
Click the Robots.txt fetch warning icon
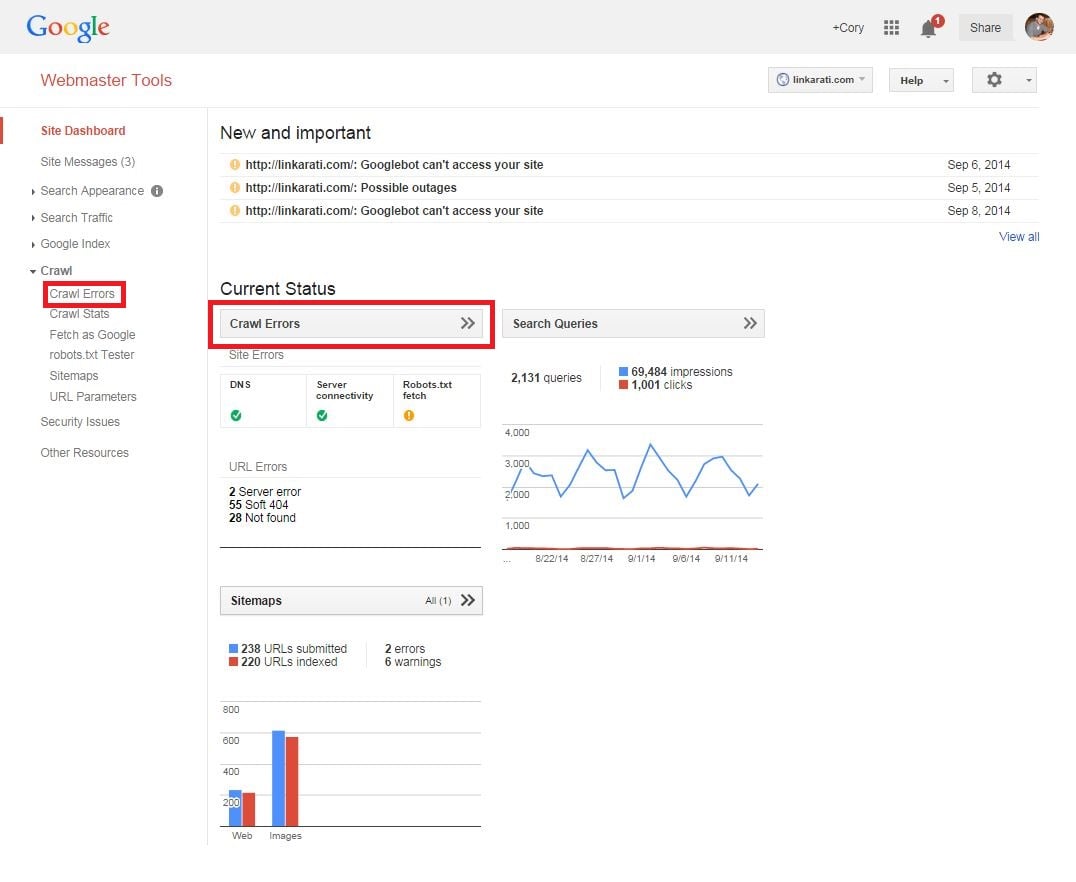(x=408, y=415)
